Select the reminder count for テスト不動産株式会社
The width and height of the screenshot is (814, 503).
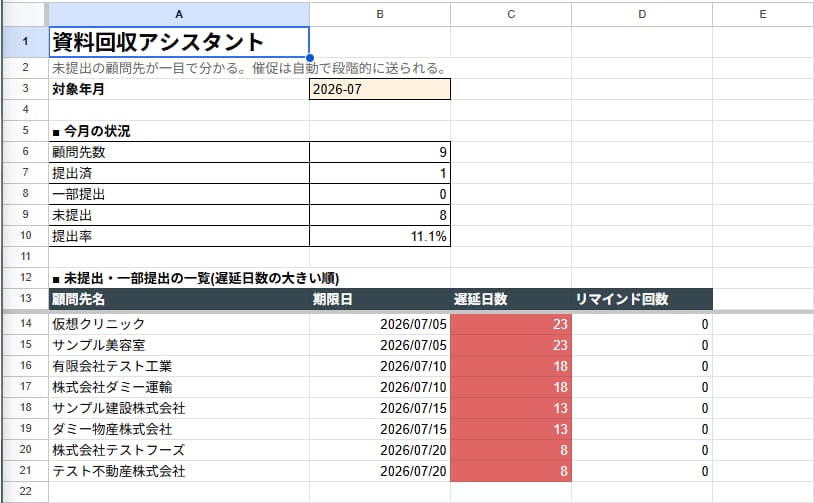click(x=642, y=471)
